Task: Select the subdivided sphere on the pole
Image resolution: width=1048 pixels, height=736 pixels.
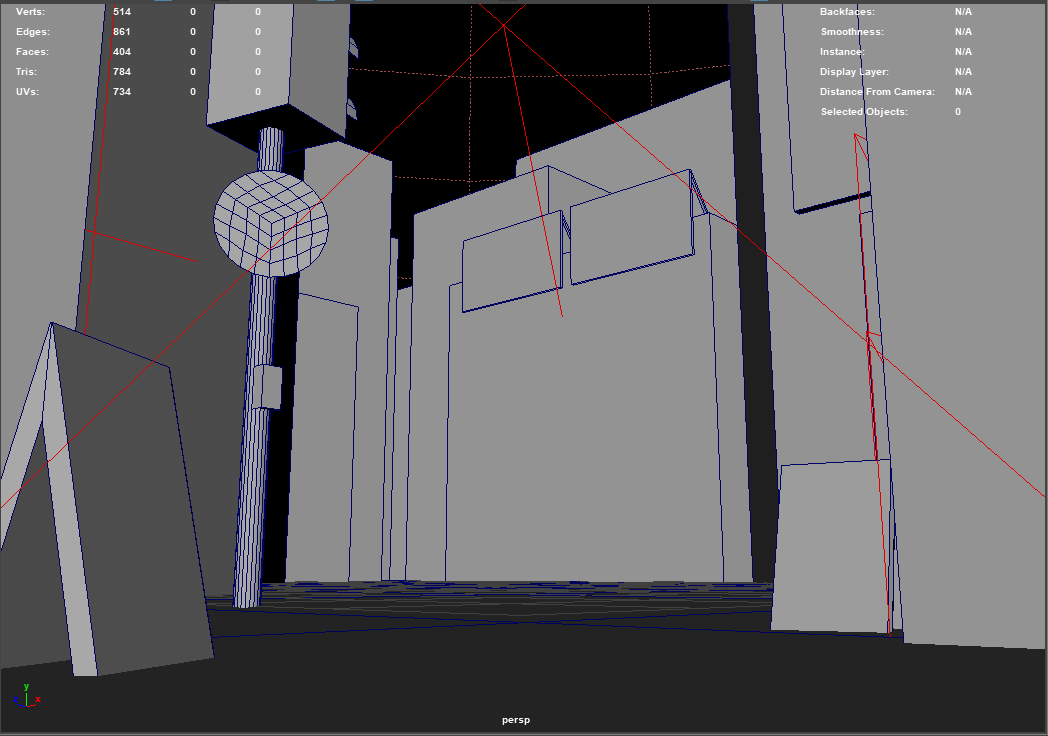Action: (x=270, y=222)
